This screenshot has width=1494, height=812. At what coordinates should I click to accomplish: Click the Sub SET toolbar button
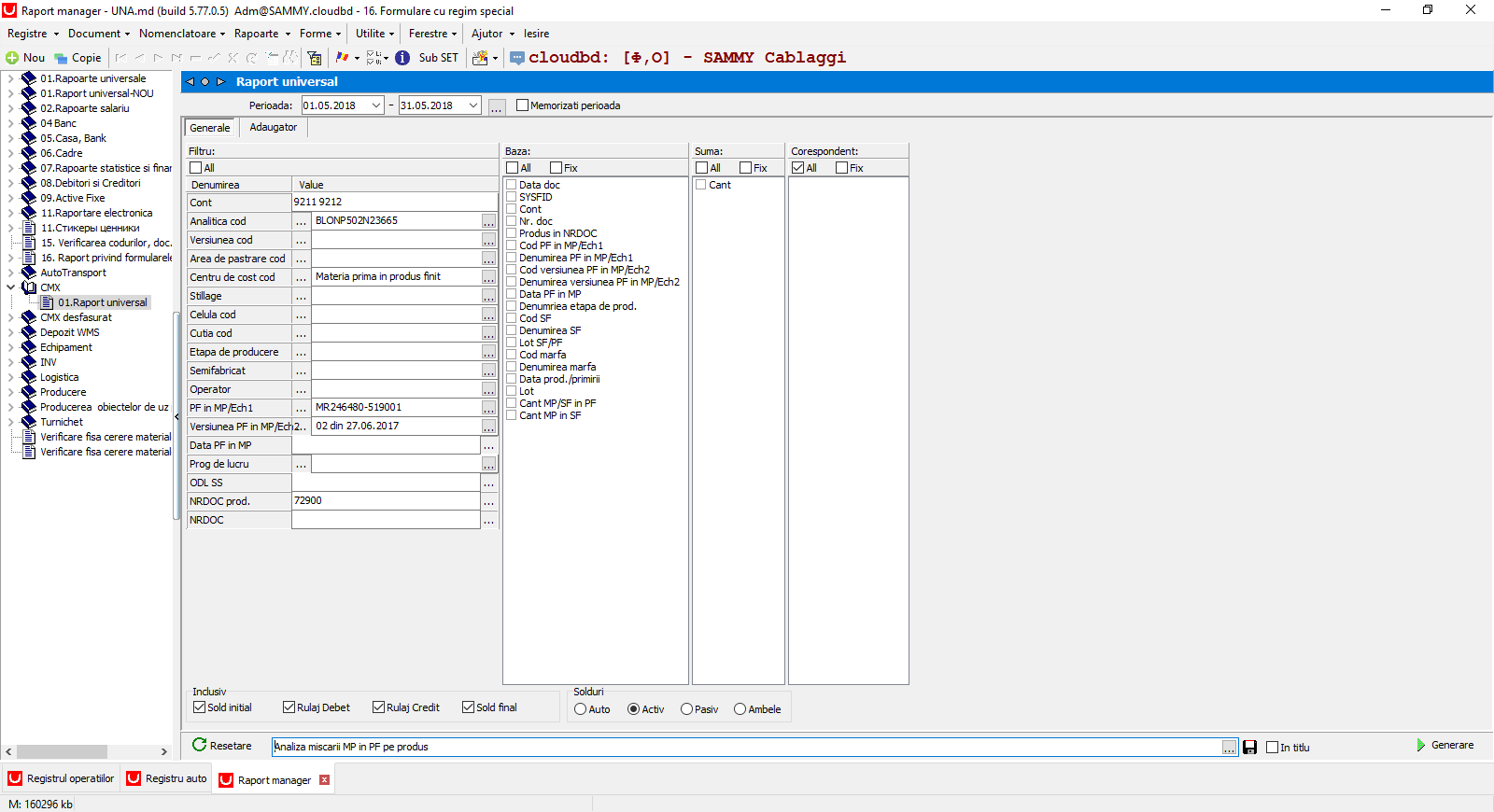click(438, 58)
